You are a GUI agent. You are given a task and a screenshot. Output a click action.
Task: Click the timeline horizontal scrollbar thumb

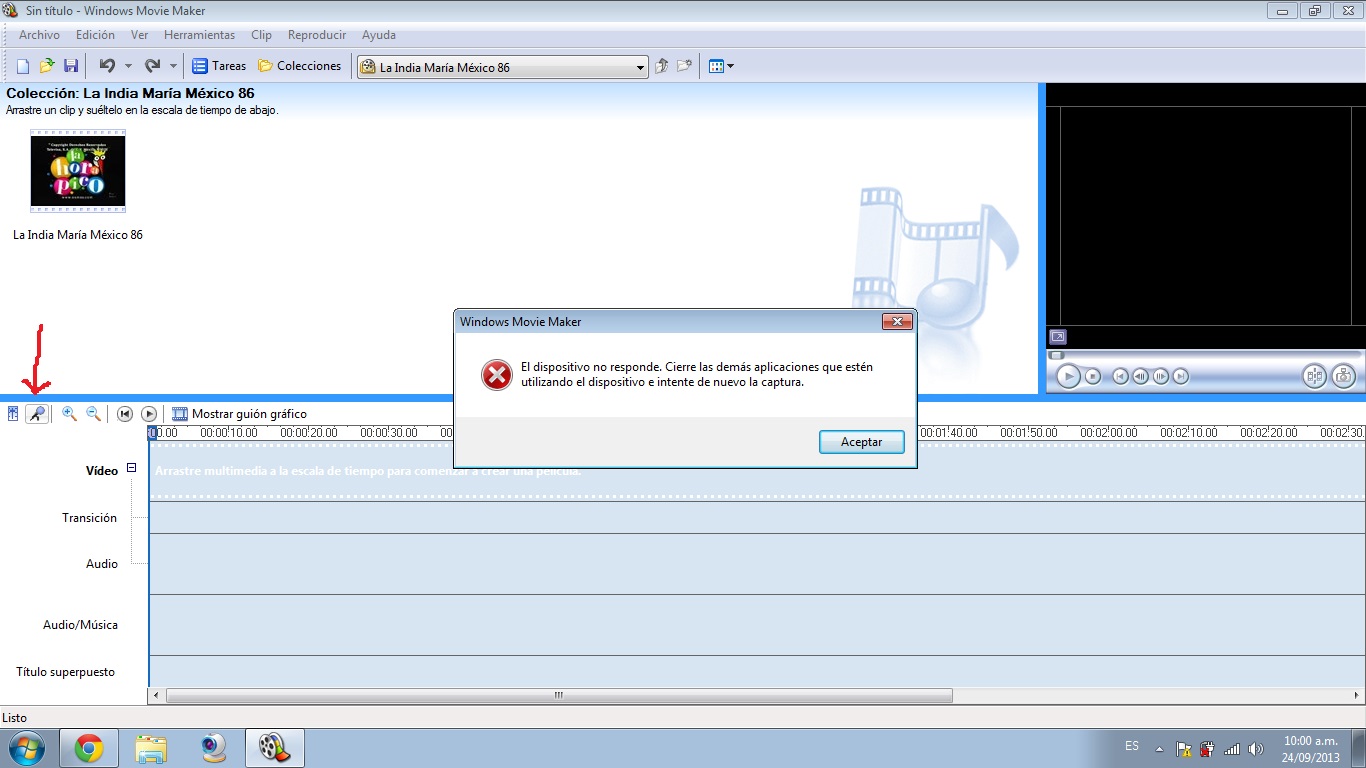pyautogui.click(x=559, y=695)
